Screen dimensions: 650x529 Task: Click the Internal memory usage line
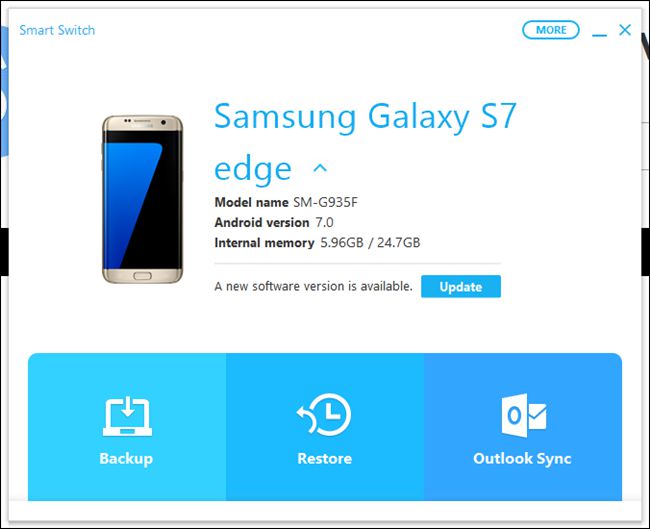point(317,243)
